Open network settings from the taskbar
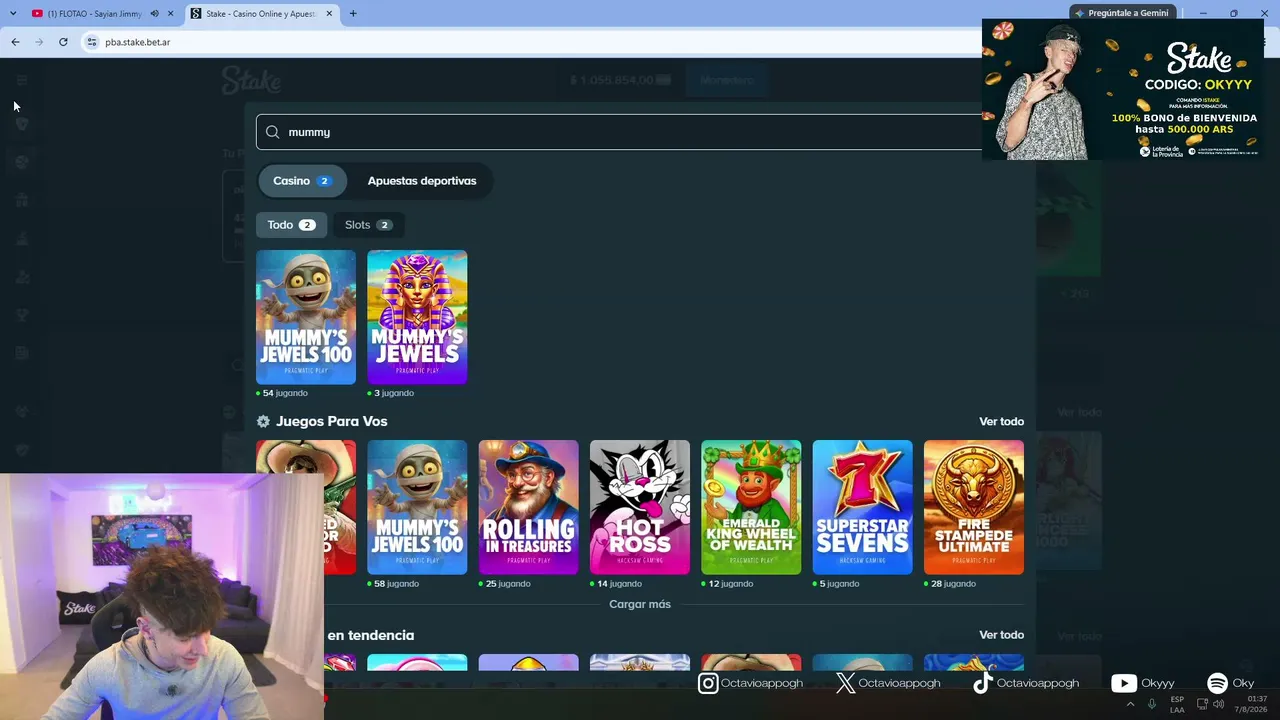 pyautogui.click(x=1202, y=704)
